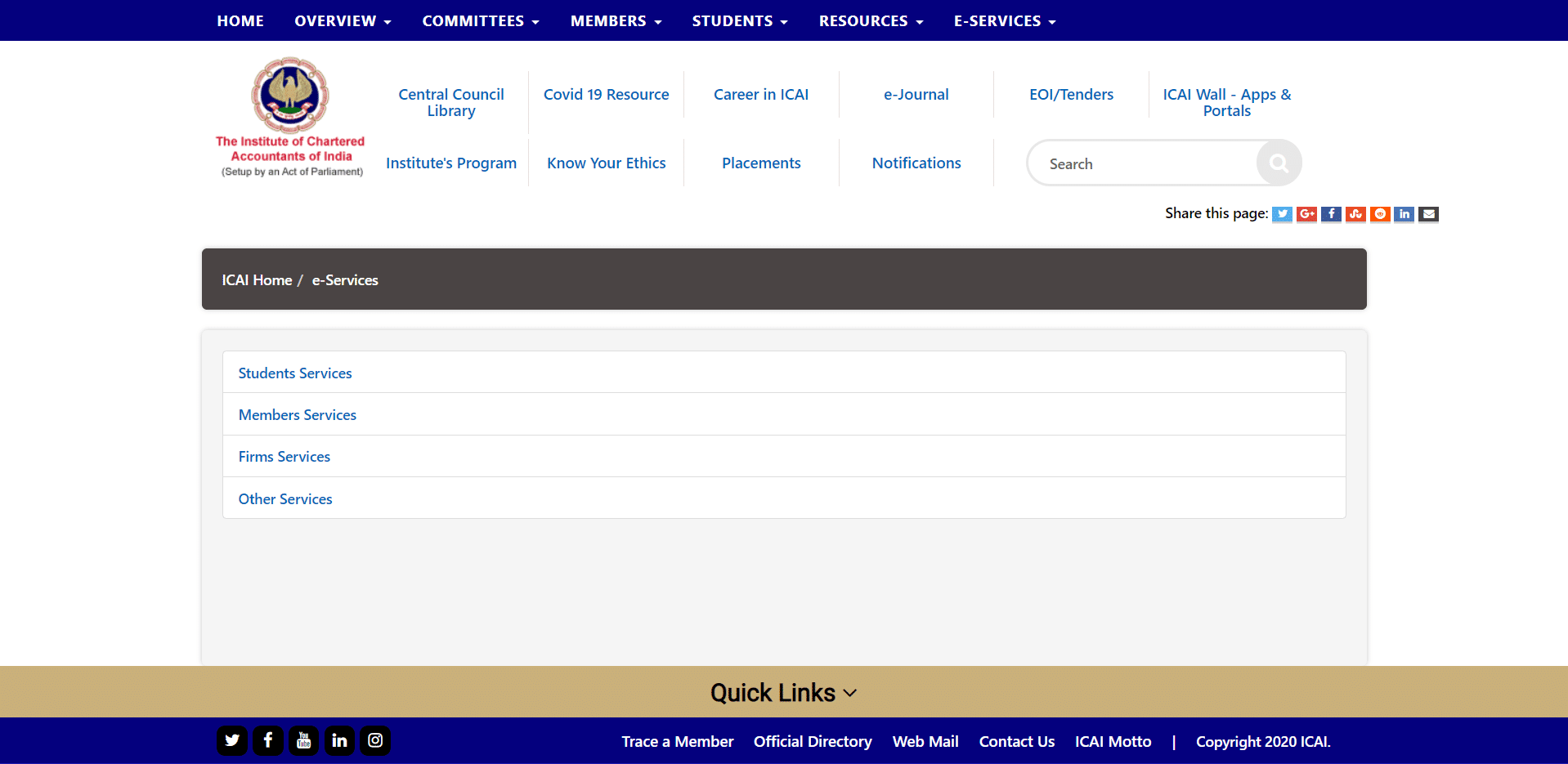1568x764 pixels.
Task: Go to the Home menu item
Action: pos(240,20)
